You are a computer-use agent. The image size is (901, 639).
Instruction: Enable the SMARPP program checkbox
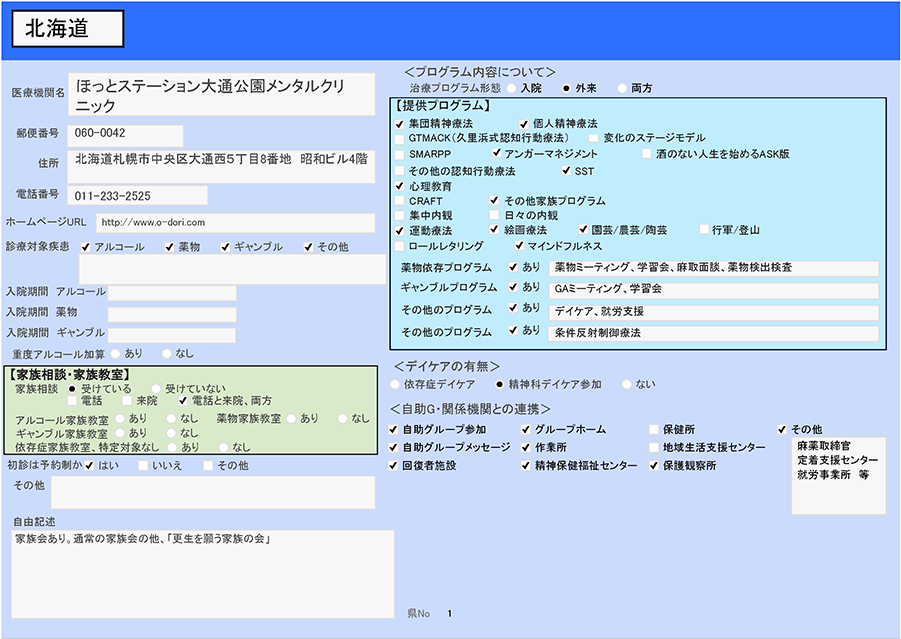(x=400, y=154)
